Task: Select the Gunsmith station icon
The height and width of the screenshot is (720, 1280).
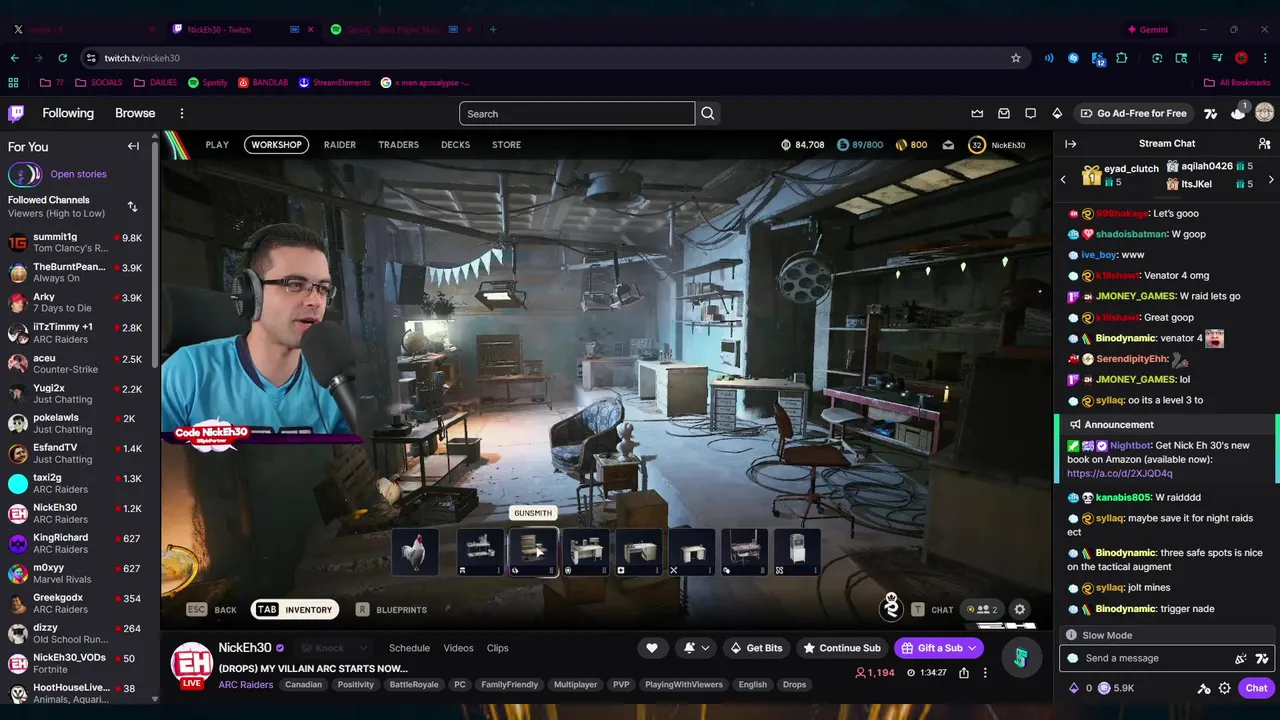Action: click(533, 552)
